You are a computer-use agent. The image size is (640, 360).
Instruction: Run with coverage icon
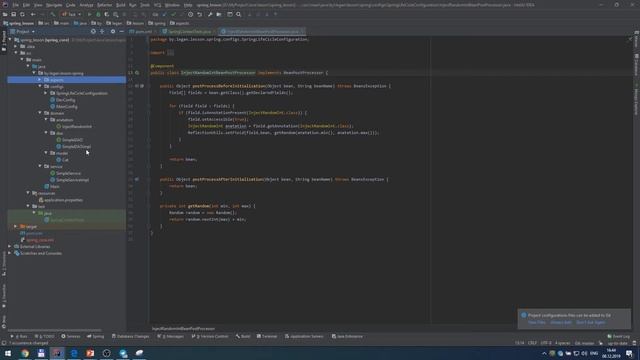[107, 14]
